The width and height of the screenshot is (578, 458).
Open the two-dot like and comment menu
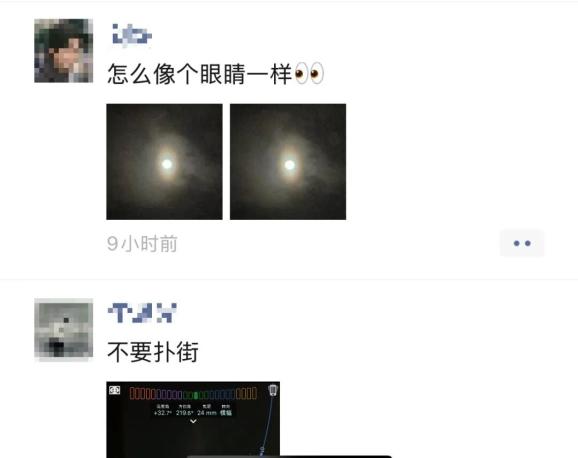522,243
